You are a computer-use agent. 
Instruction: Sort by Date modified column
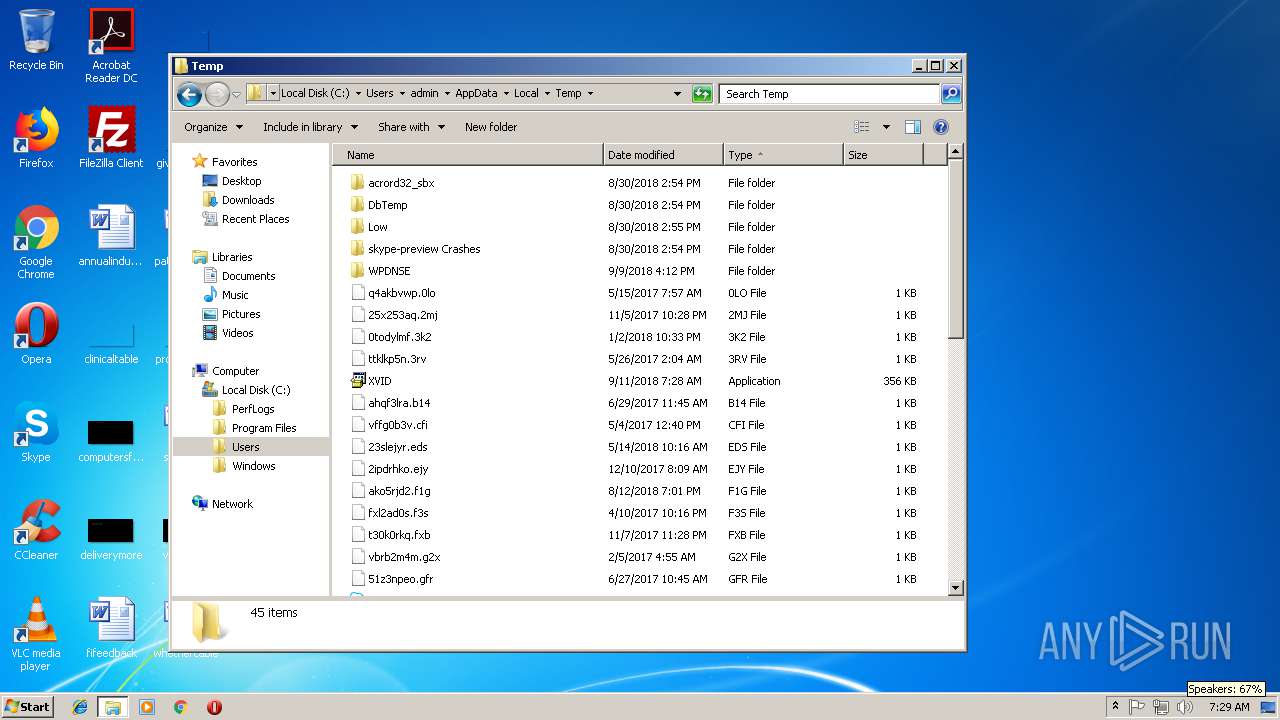pos(663,155)
